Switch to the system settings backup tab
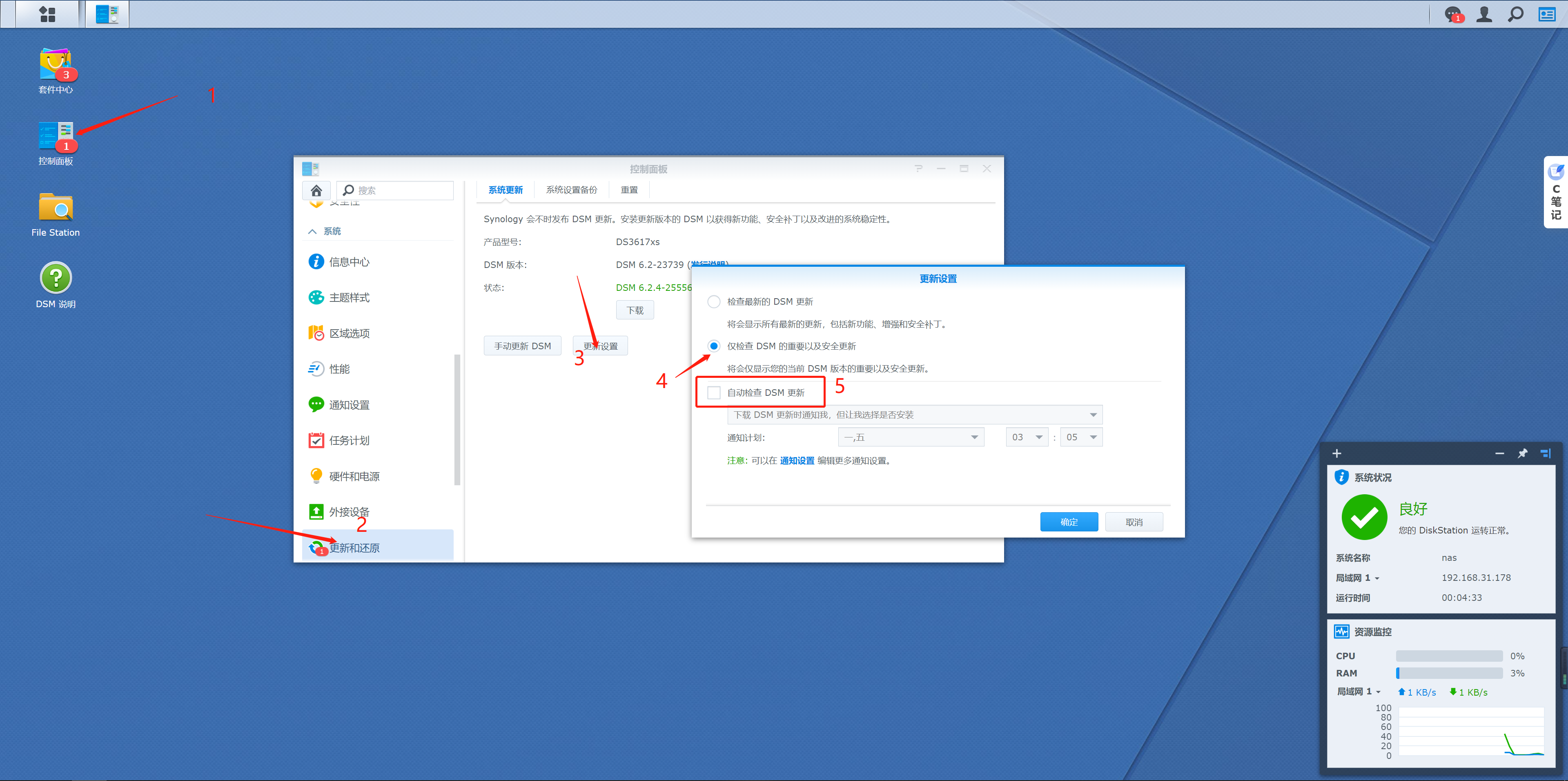 coord(571,190)
